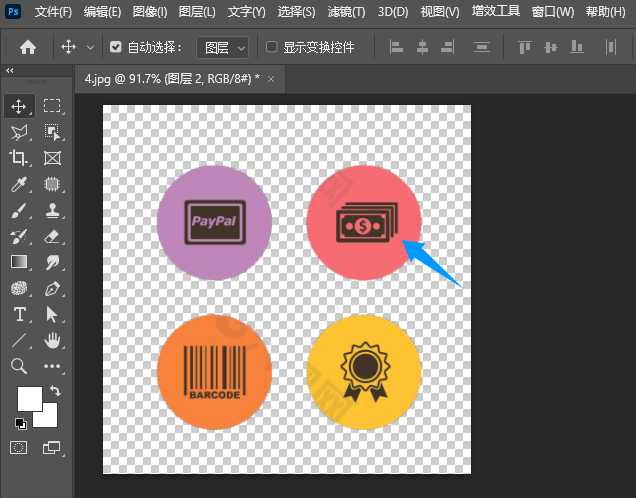
Task: Open the 文字(Y) menu
Action: point(247,12)
